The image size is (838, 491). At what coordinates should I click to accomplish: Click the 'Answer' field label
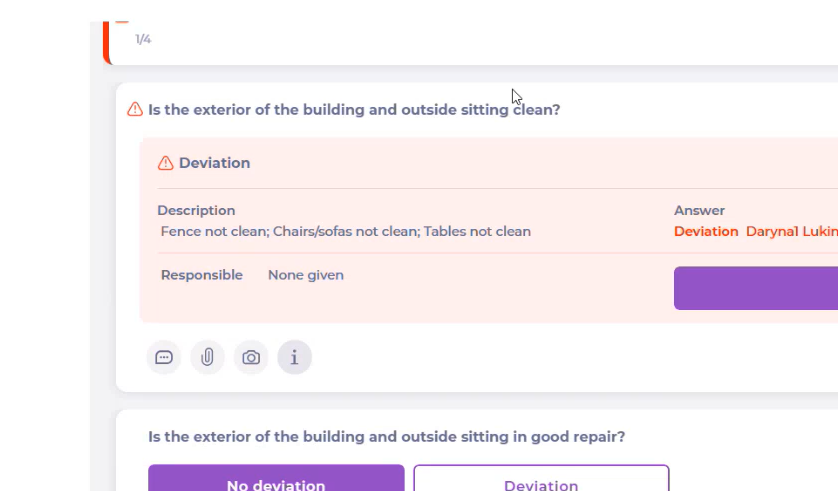(699, 210)
